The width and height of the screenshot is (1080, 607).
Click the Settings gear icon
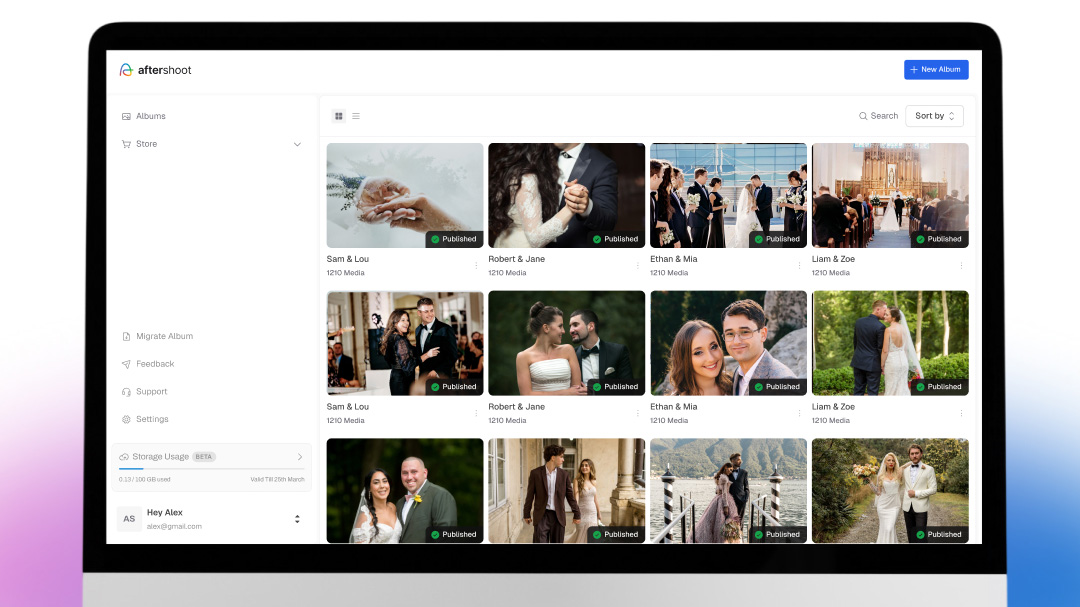(x=126, y=419)
